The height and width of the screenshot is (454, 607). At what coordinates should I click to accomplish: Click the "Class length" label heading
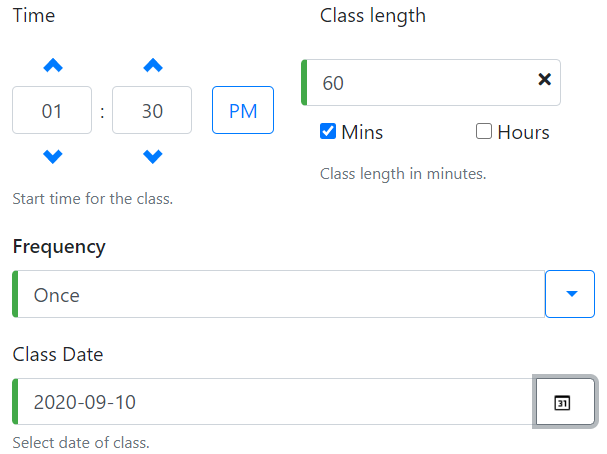point(373,15)
